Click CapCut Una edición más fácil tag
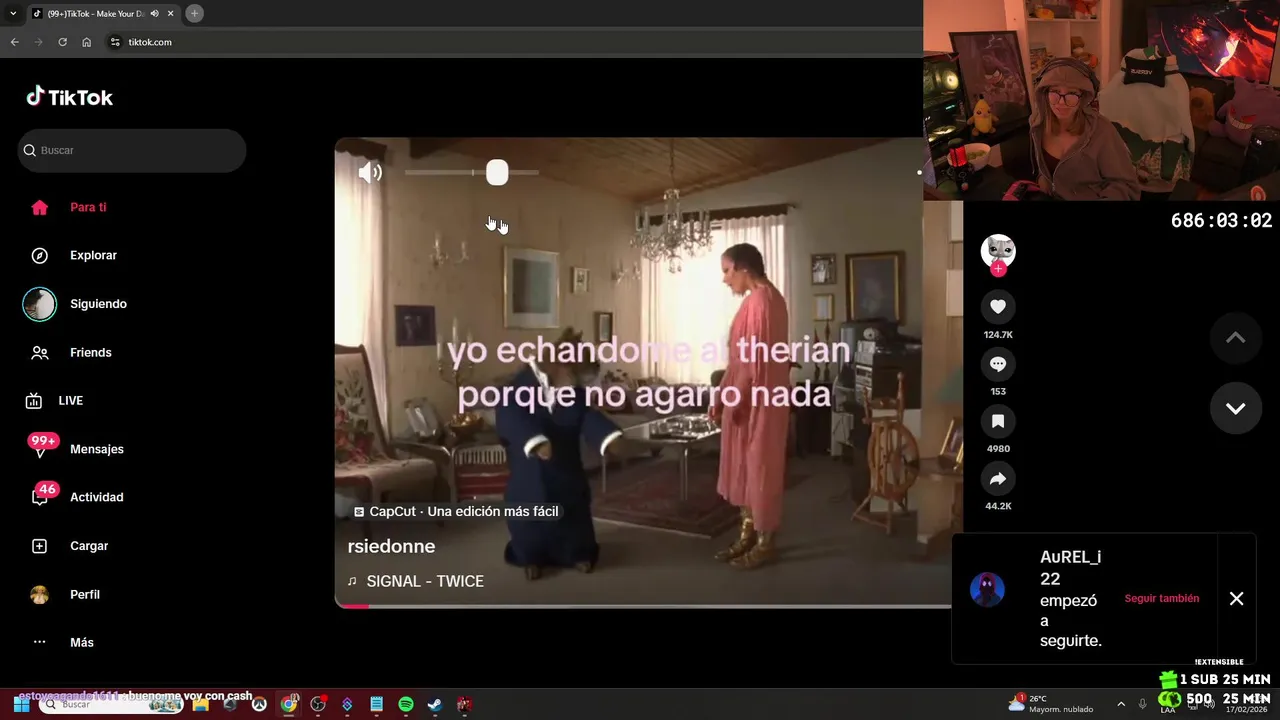This screenshot has height=720, width=1280. (x=456, y=511)
